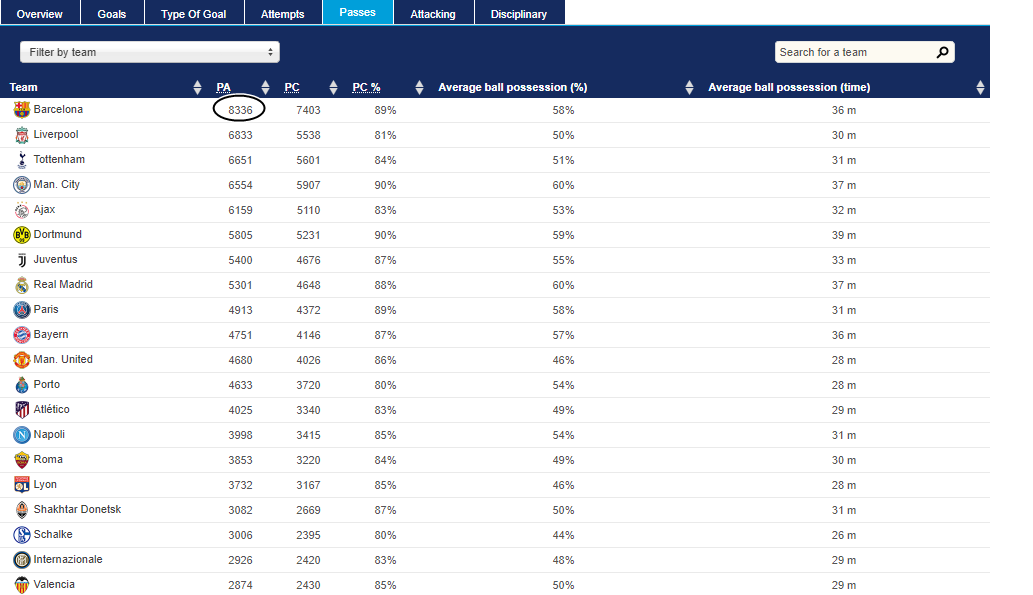The height and width of the screenshot is (595, 1033).
Task: Open the Filter by team dropdown
Action: tap(150, 52)
